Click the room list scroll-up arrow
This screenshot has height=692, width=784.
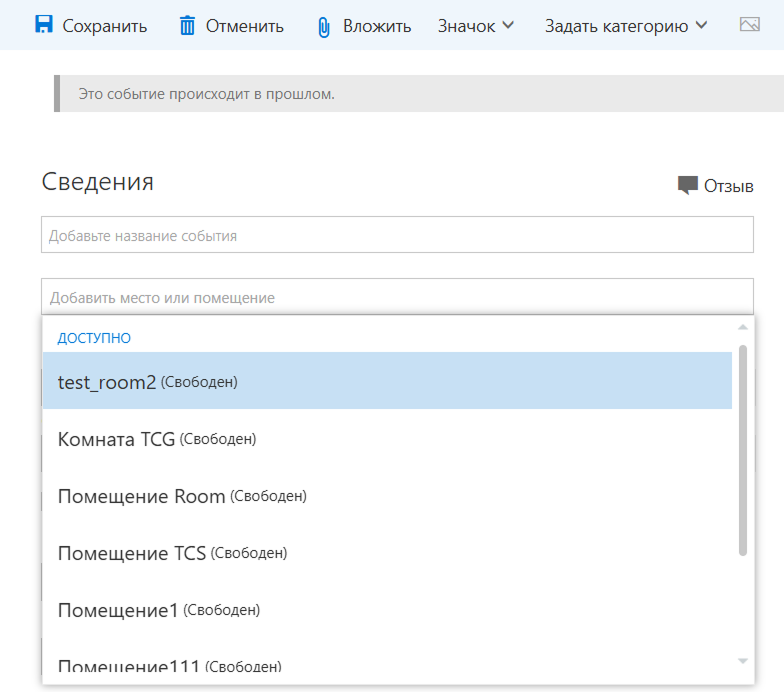click(x=742, y=327)
